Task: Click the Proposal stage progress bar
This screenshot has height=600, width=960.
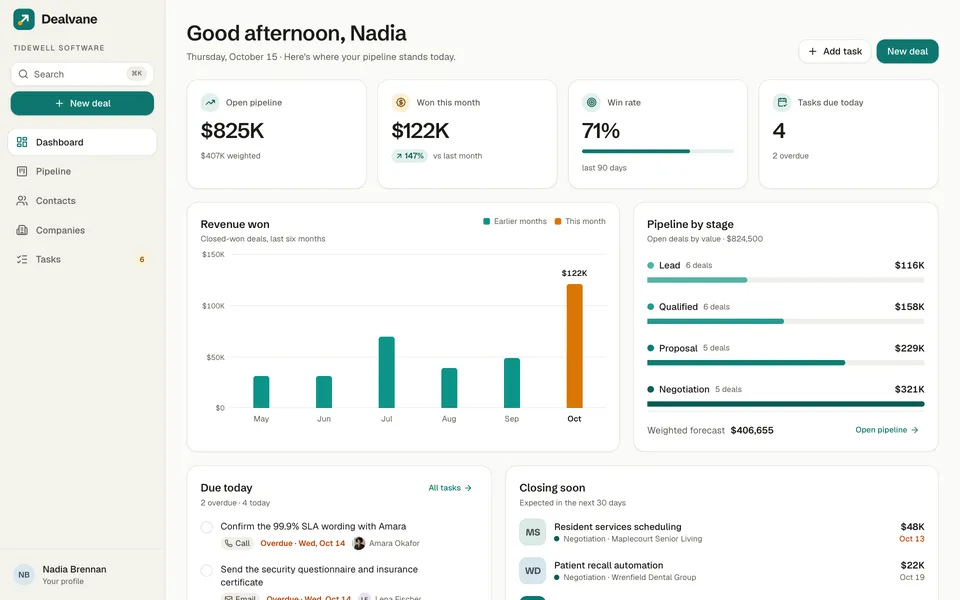Action: 786,363
